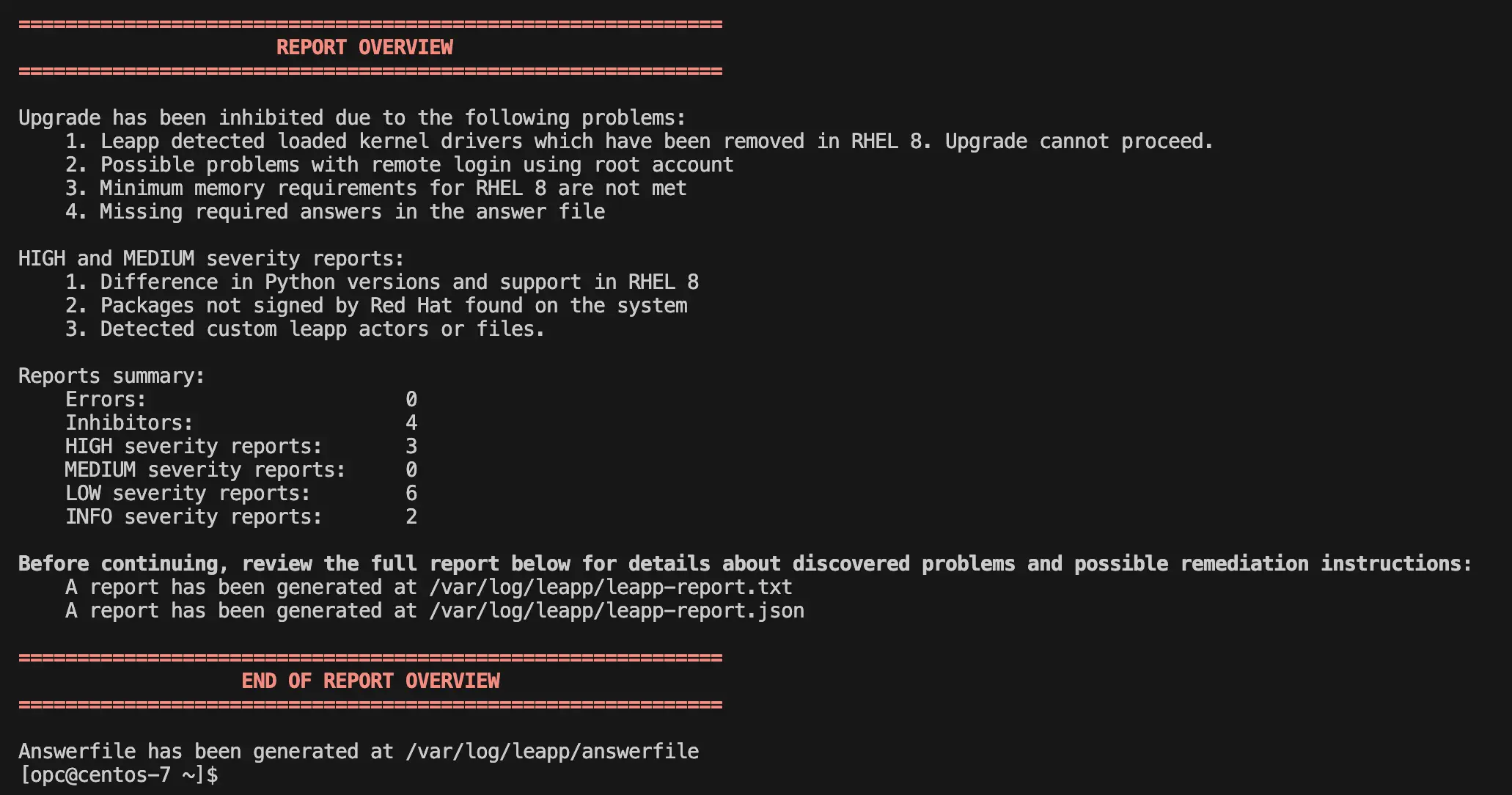Click the 'Reports summary:' label
The width and height of the screenshot is (1512, 795).
coord(111,376)
